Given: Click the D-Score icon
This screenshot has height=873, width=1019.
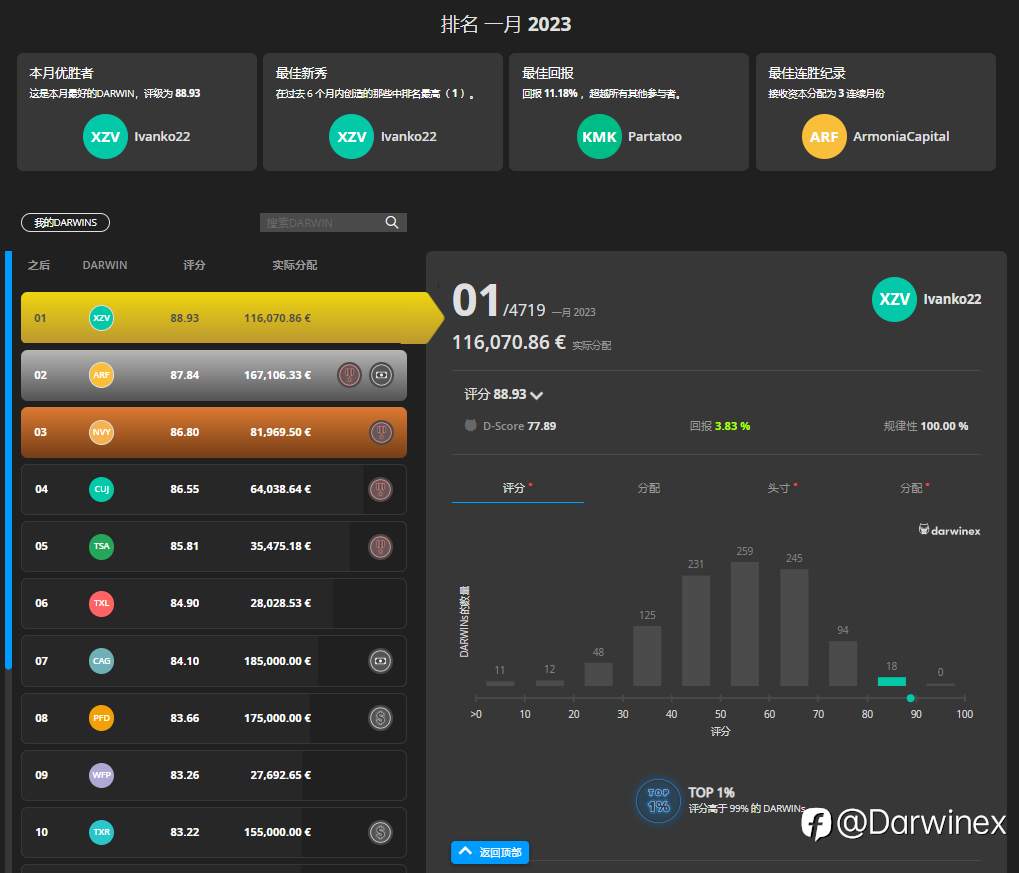Looking at the screenshot, I should click(471, 425).
